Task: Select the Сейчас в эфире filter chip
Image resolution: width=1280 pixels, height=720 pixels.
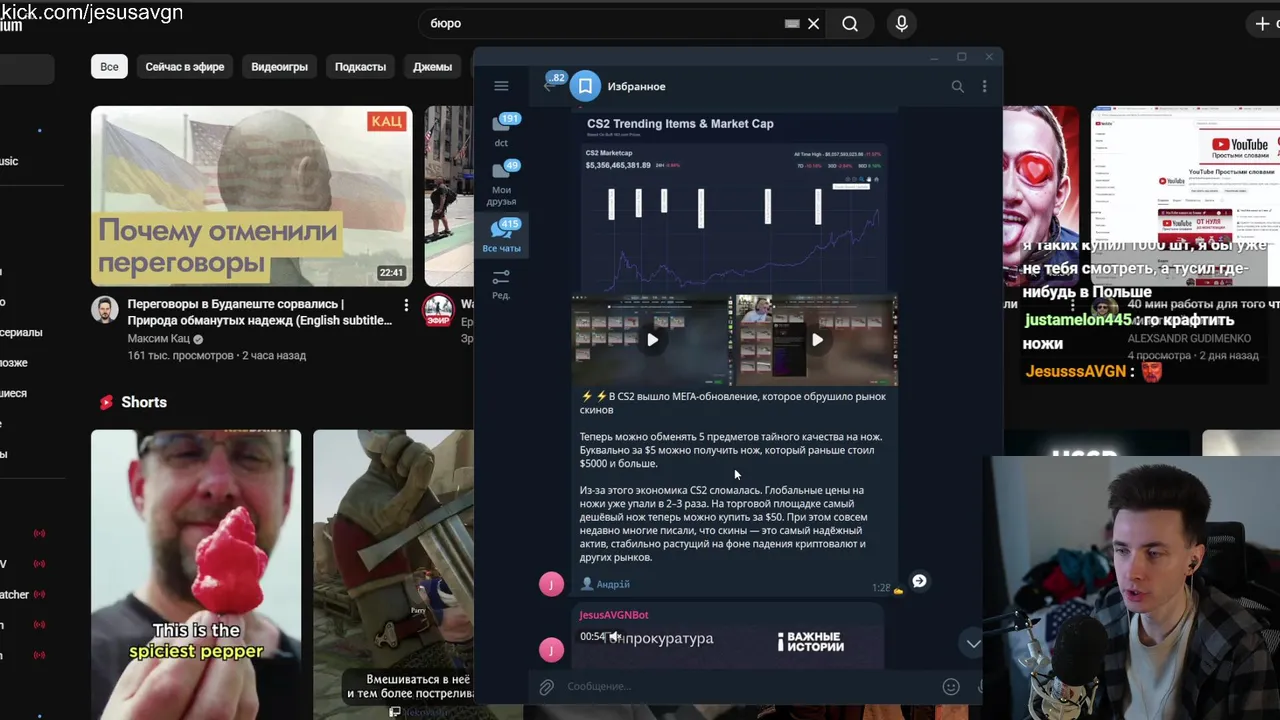Action: click(x=185, y=67)
